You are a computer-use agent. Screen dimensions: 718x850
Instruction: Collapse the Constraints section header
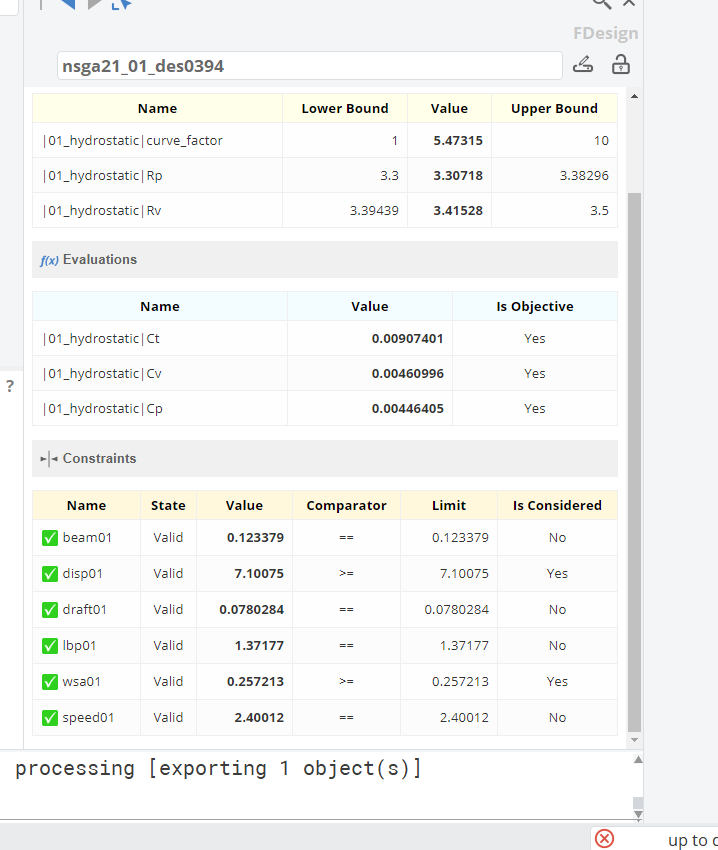325,459
